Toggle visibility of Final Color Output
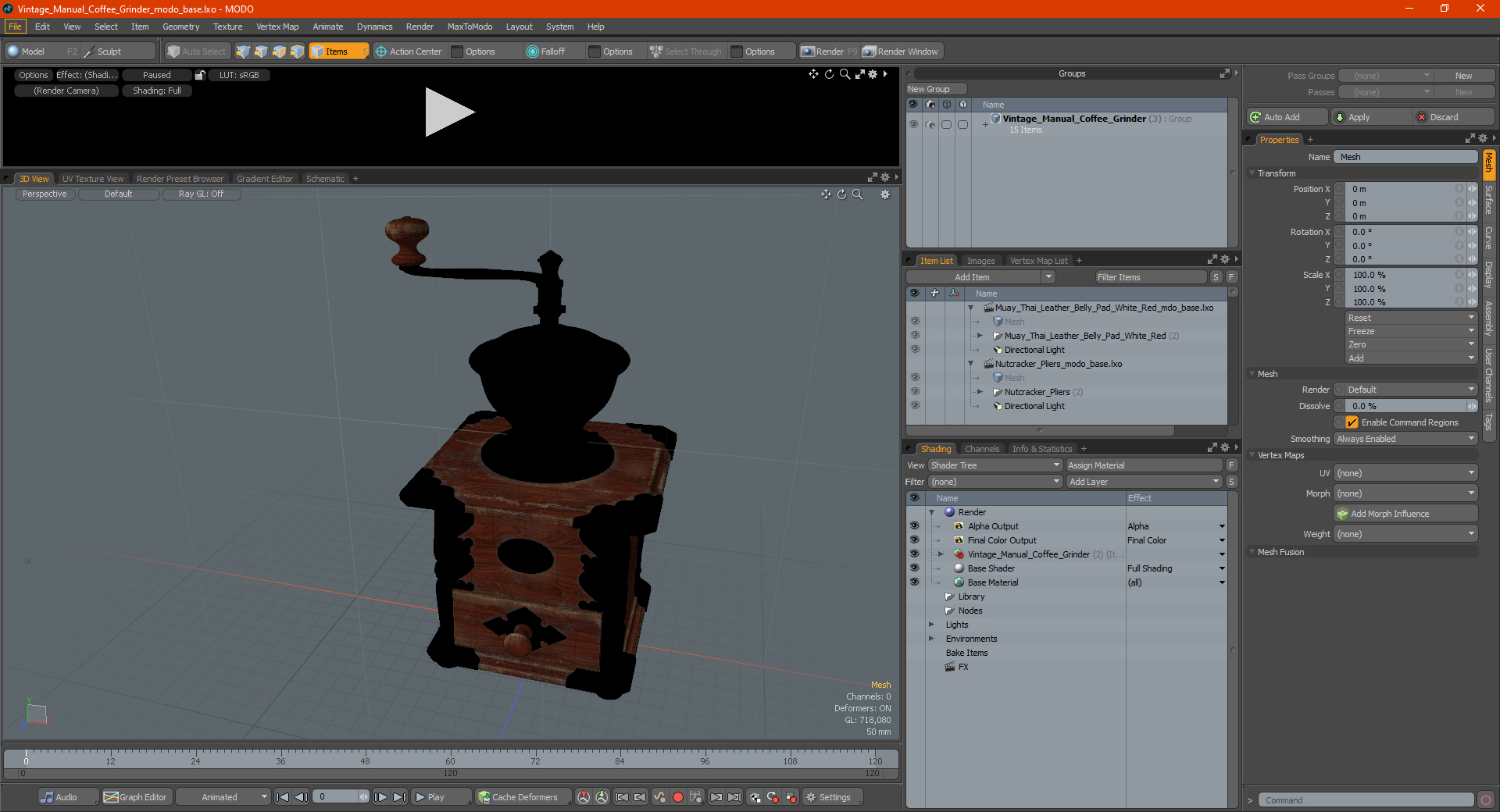 (914, 540)
